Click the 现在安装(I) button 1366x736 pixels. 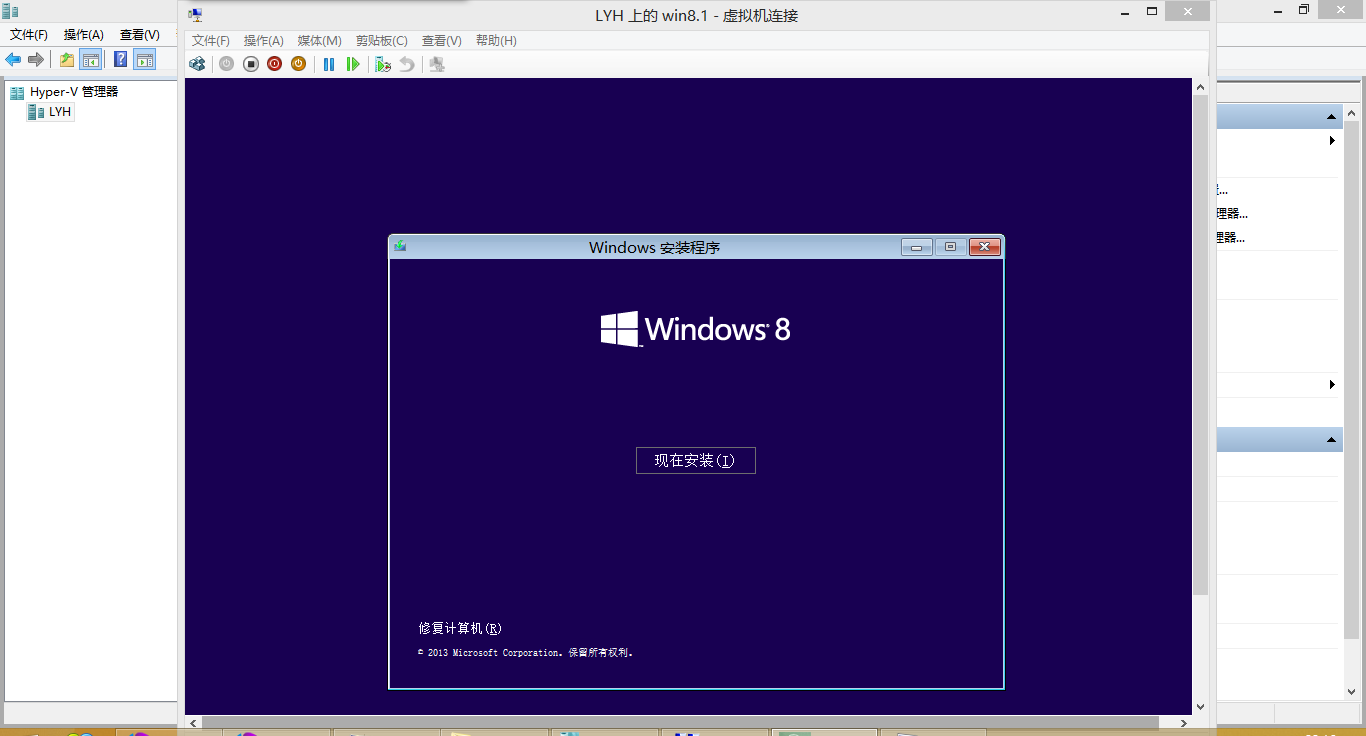tap(696, 460)
